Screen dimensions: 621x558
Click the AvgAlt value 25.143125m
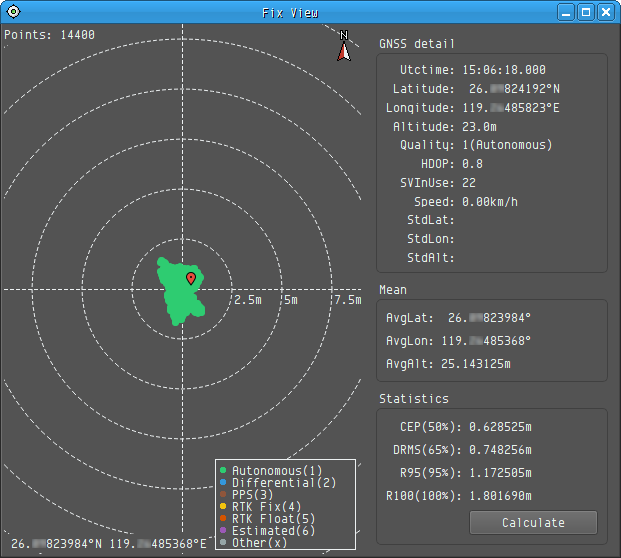(476, 364)
